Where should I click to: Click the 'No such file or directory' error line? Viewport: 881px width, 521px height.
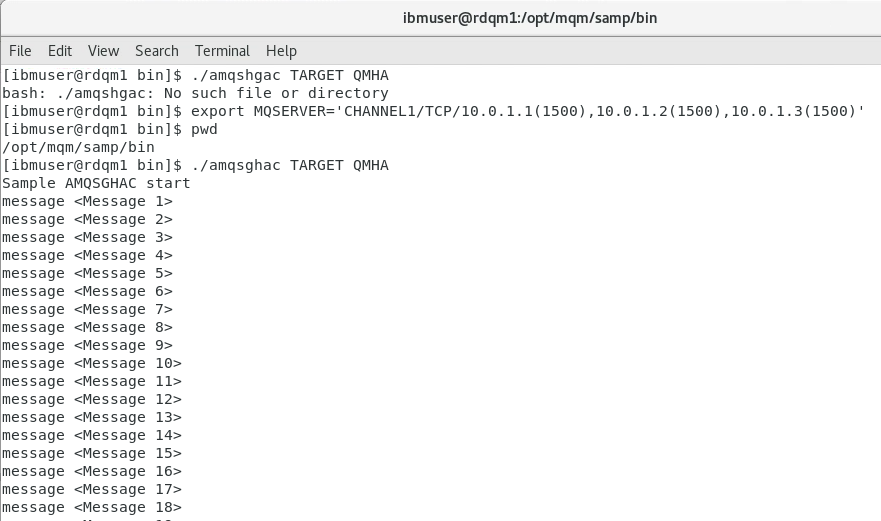pyautogui.click(x=196, y=93)
